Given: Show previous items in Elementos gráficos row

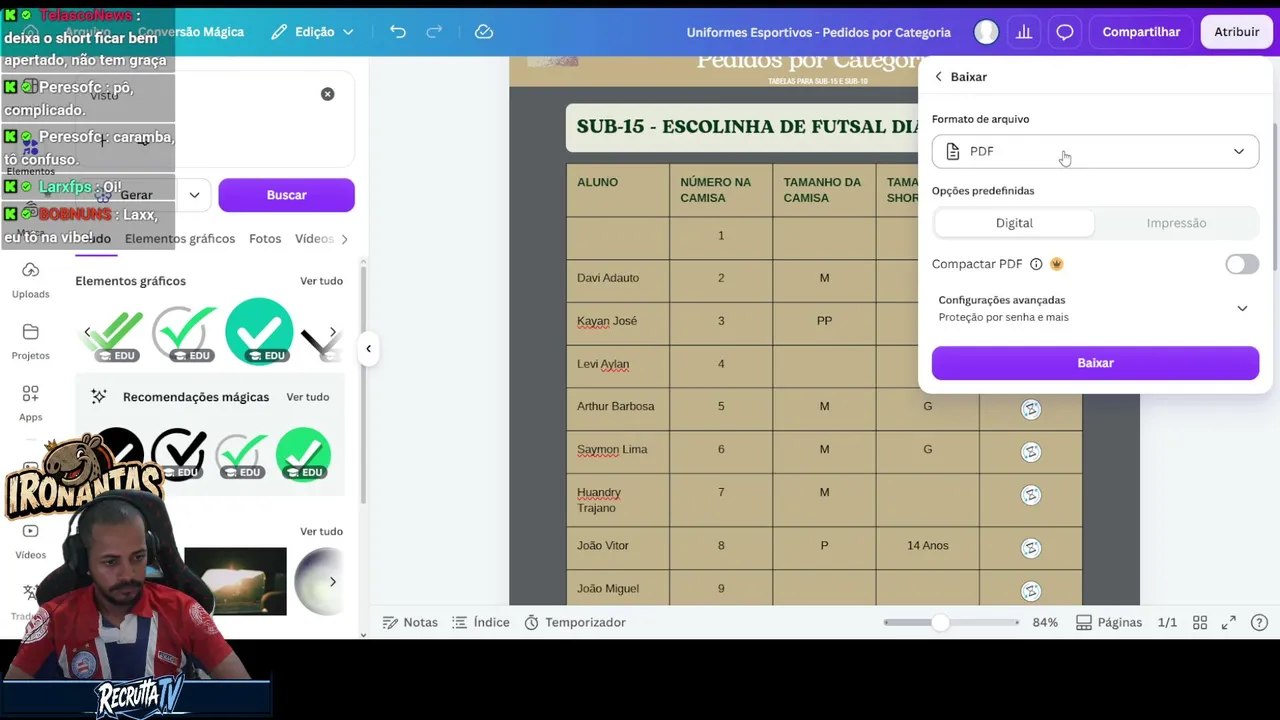Looking at the screenshot, I should coord(87,332).
